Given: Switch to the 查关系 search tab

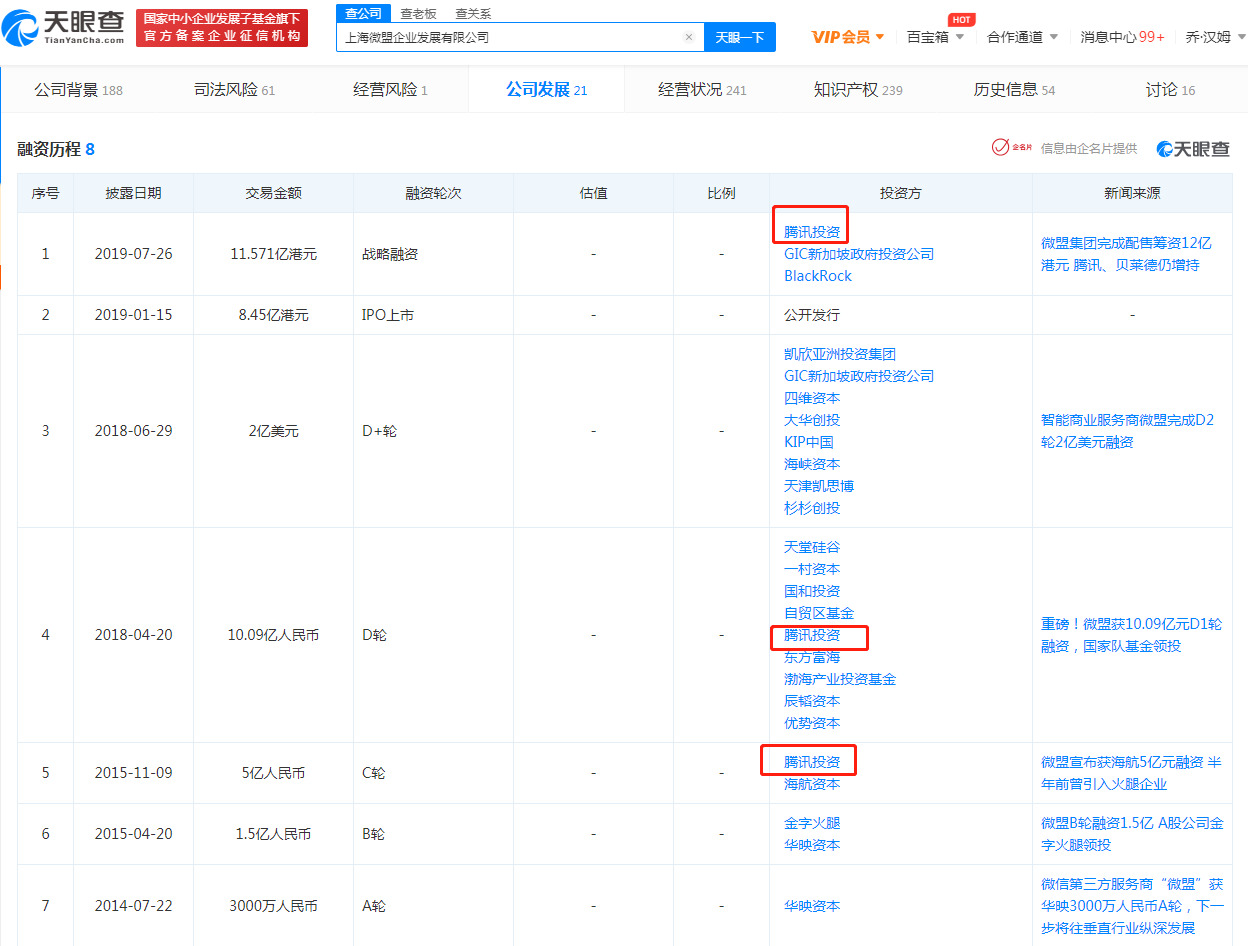Looking at the screenshot, I should (473, 13).
